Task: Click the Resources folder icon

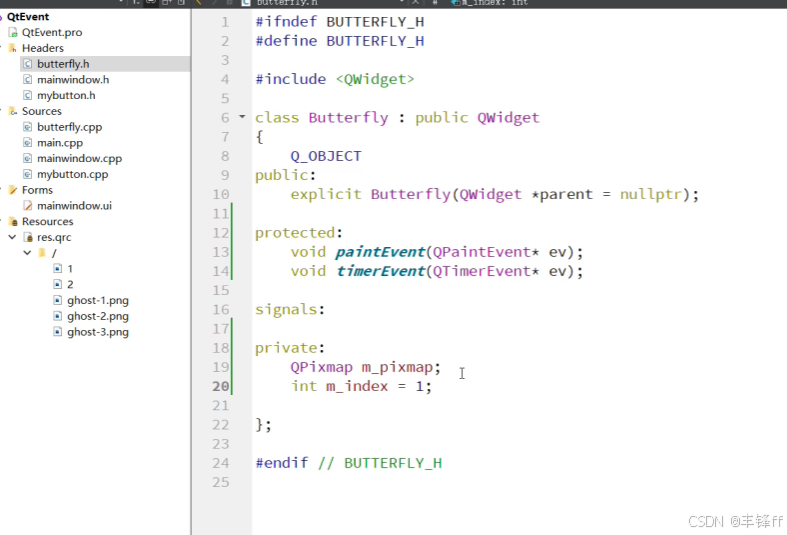Action: pos(14,222)
